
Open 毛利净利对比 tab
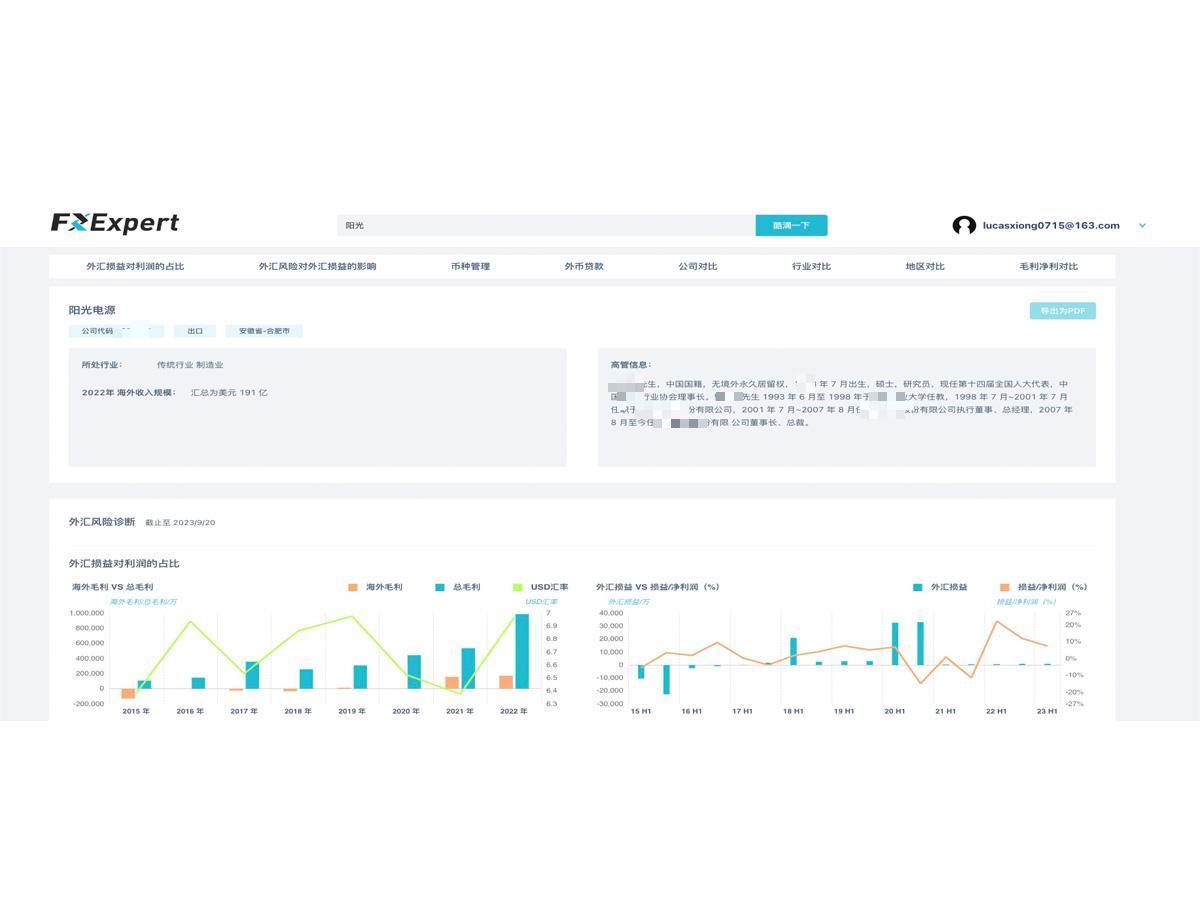click(x=1048, y=267)
